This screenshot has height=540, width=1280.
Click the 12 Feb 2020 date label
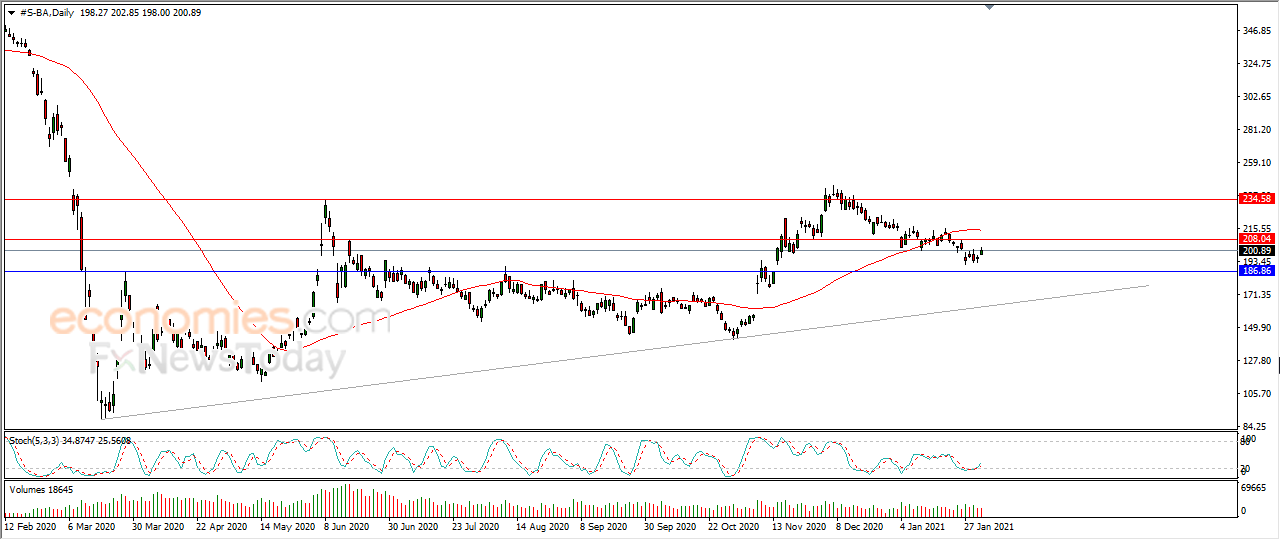(x=31, y=525)
